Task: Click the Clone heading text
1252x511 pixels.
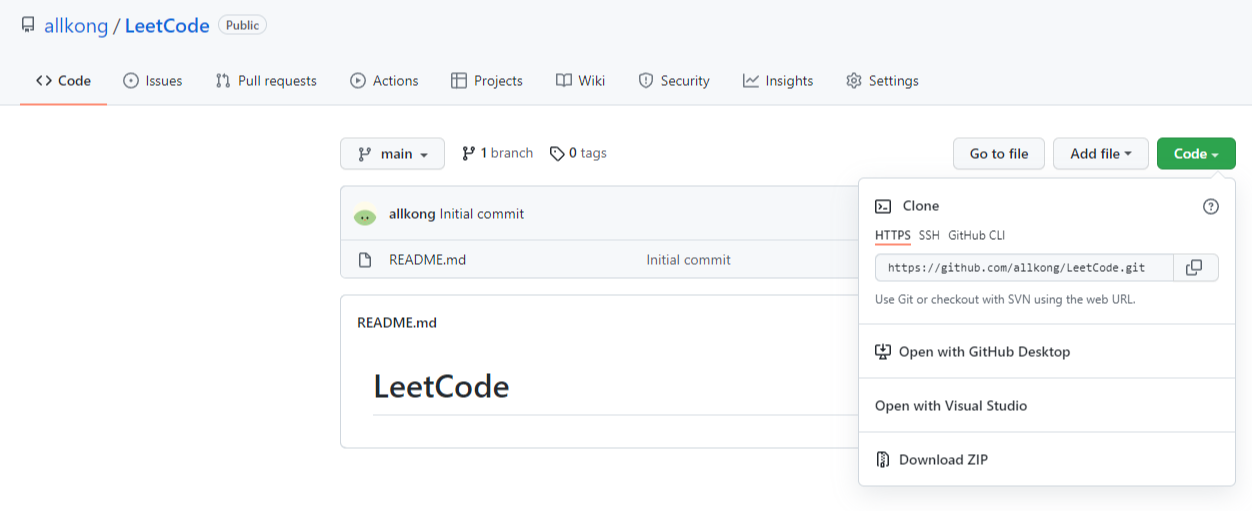Action: 921,206
